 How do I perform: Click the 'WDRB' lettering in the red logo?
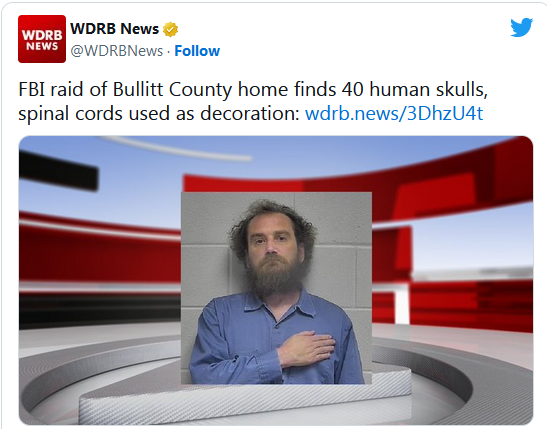click(x=42, y=35)
